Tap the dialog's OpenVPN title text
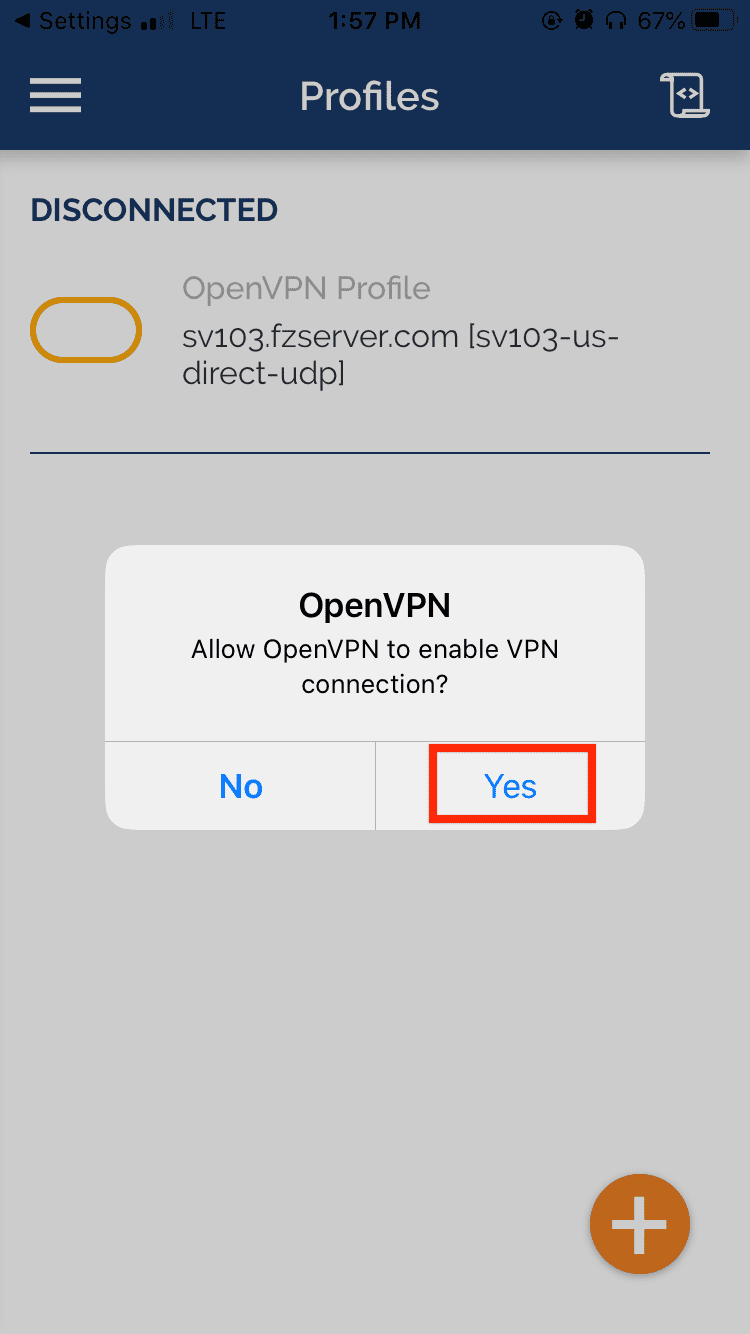Viewport: 750px width, 1334px height. click(375, 605)
